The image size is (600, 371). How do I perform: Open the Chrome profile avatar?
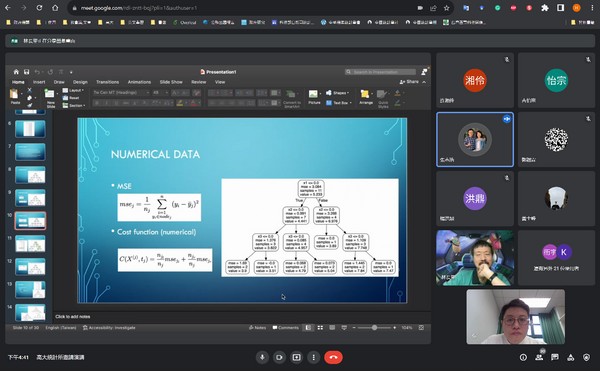576,8
